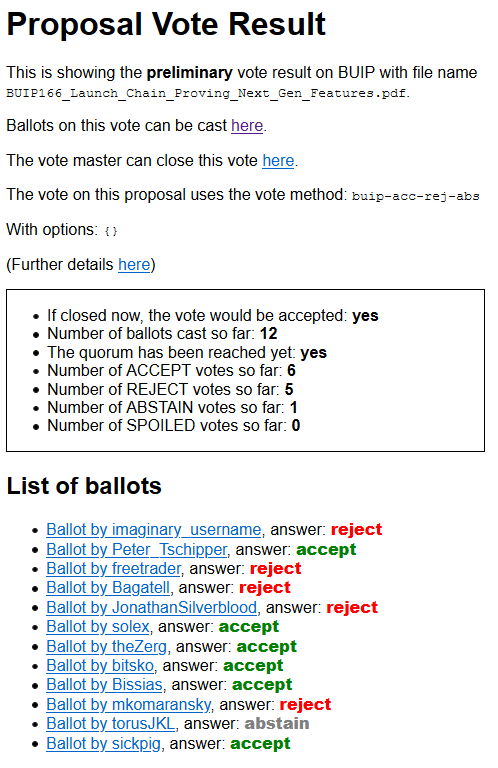This screenshot has height=768, width=498.
Task: Open the Further details 'here' link
Action: click(134, 264)
